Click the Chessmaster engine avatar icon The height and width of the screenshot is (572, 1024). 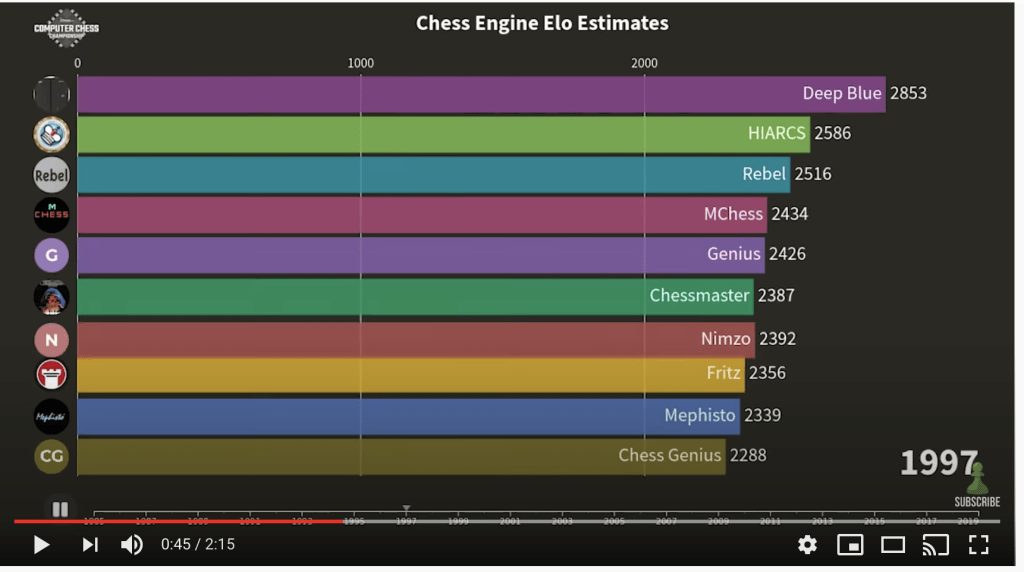[52, 296]
